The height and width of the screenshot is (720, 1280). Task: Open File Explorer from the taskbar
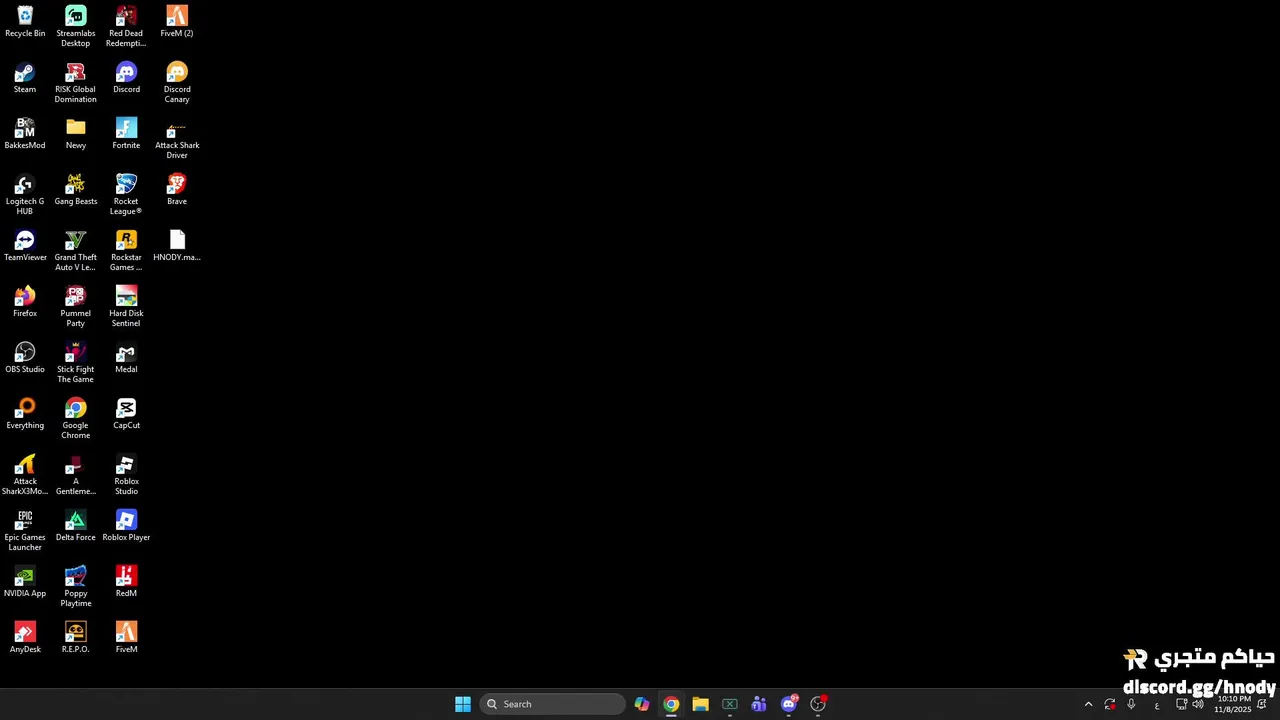pos(700,704)
